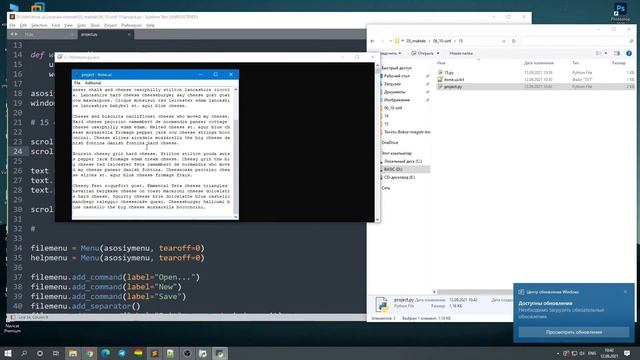Click the Explorer back arrow
Image resolution: width=640 pixels, height=360 pixels.
[x=372, y=41]
